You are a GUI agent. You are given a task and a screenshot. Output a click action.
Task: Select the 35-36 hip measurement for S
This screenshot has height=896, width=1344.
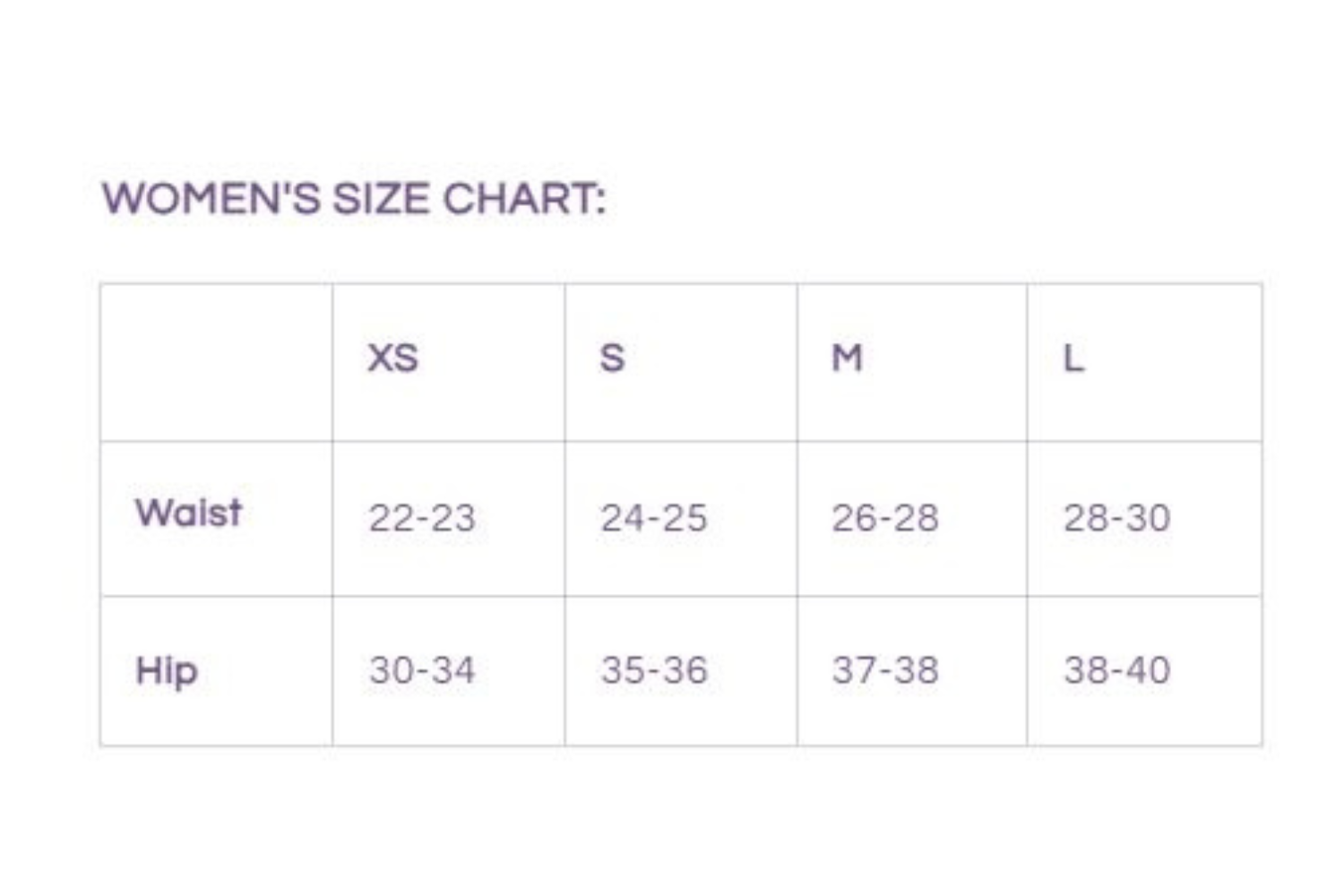point(653,670)
